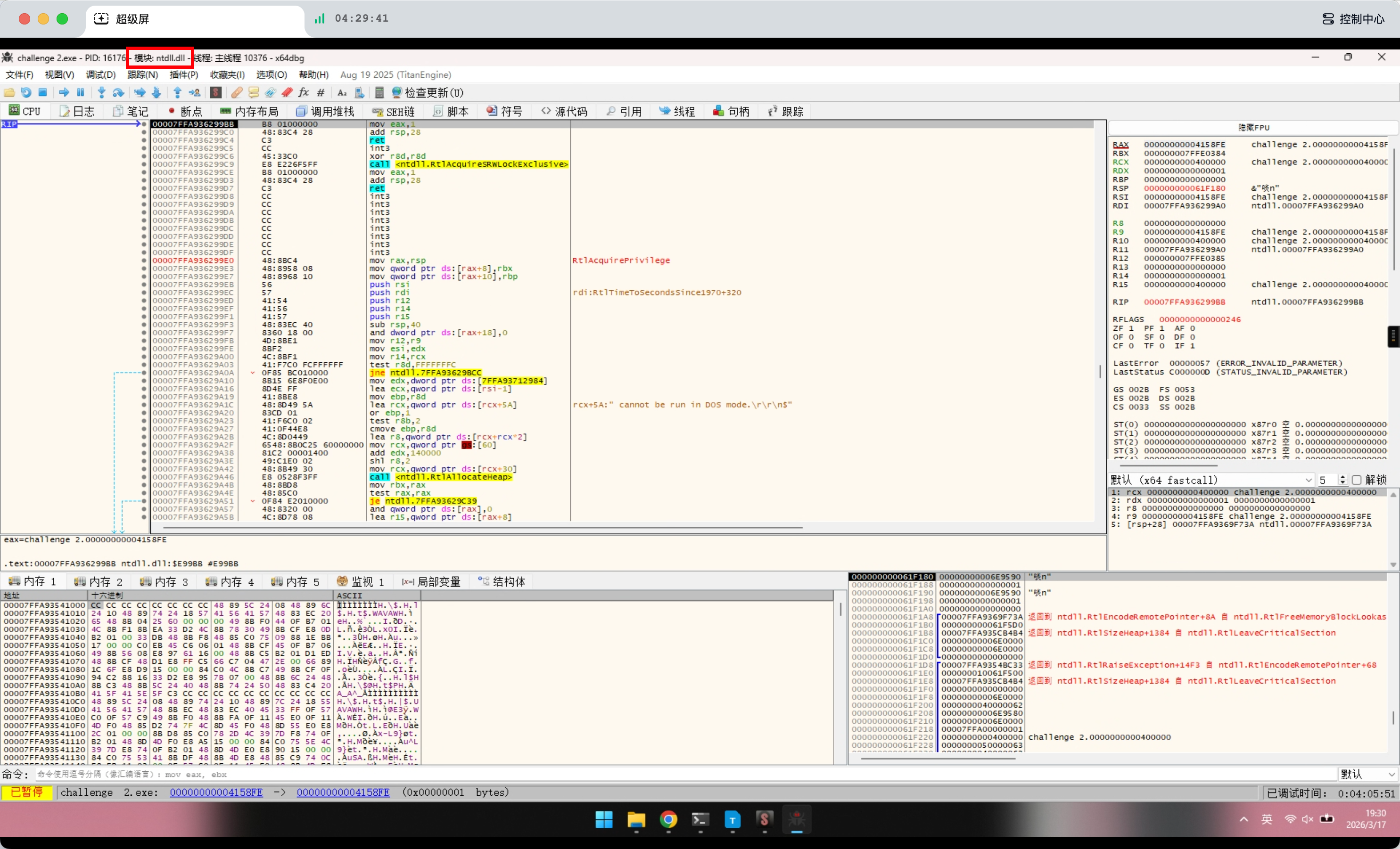Click the hash # toolbar icon
1400x849 pixels.
(x=321, y=92)
